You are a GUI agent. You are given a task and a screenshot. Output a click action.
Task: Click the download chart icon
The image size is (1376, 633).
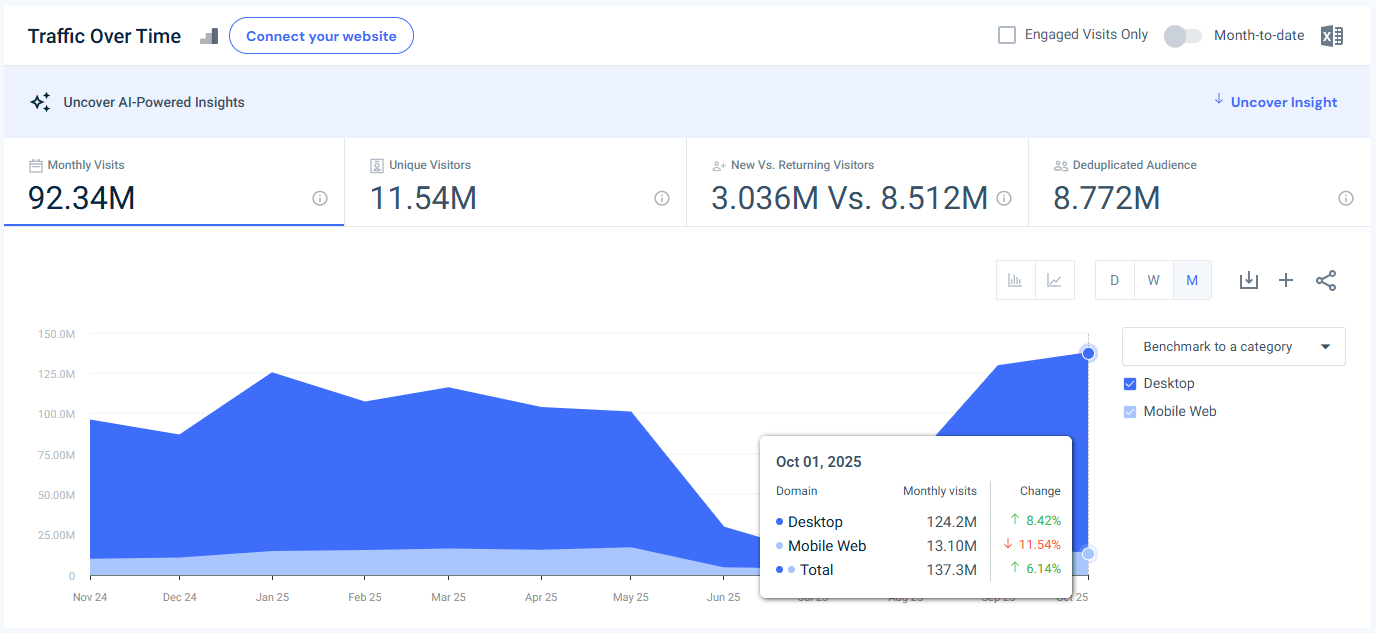tap(1248, 280)
